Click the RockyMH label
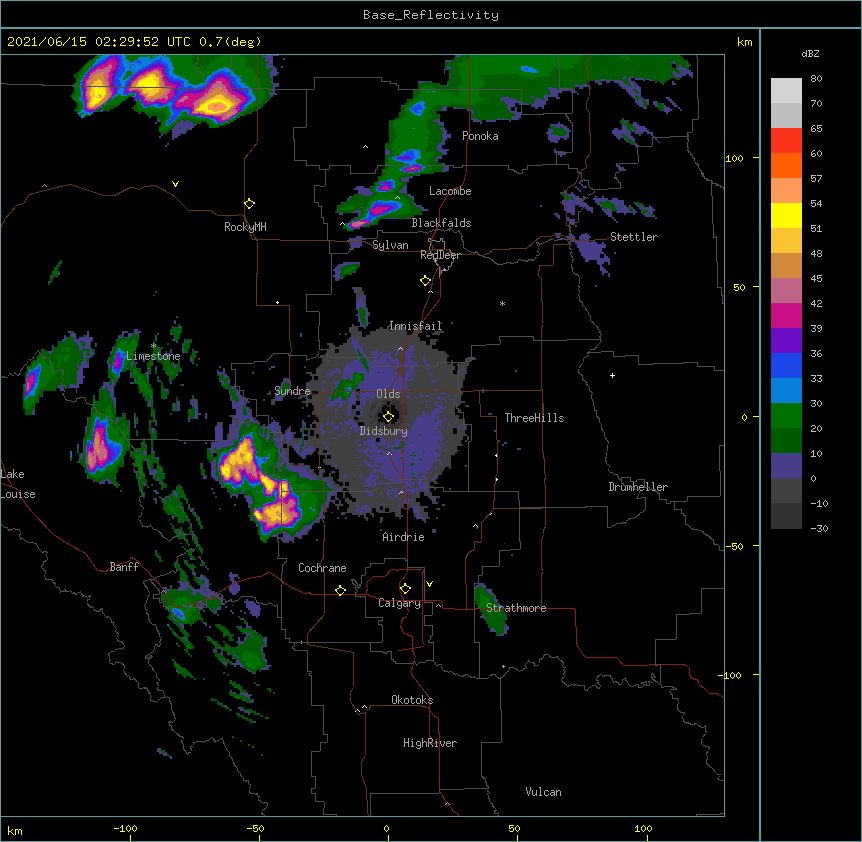862x842 pixels. click(x=245, y=226)
